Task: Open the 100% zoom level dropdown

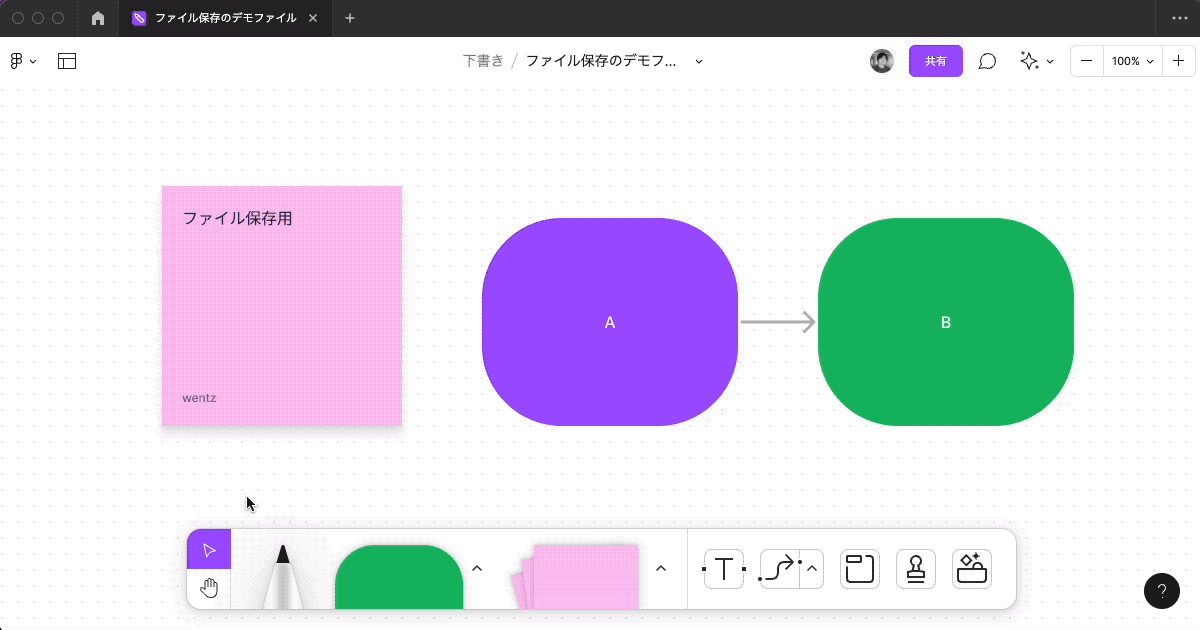Action: coord(1131,61)
